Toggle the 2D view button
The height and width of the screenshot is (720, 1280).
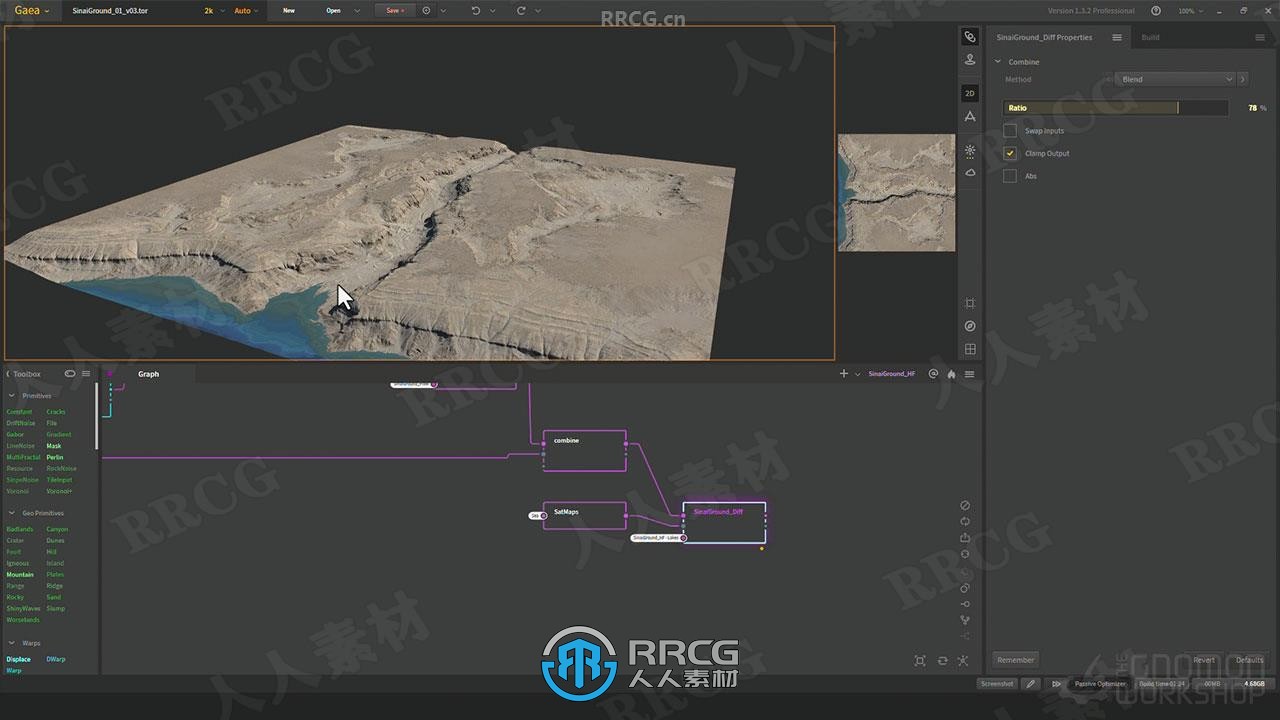click(970, 93)
